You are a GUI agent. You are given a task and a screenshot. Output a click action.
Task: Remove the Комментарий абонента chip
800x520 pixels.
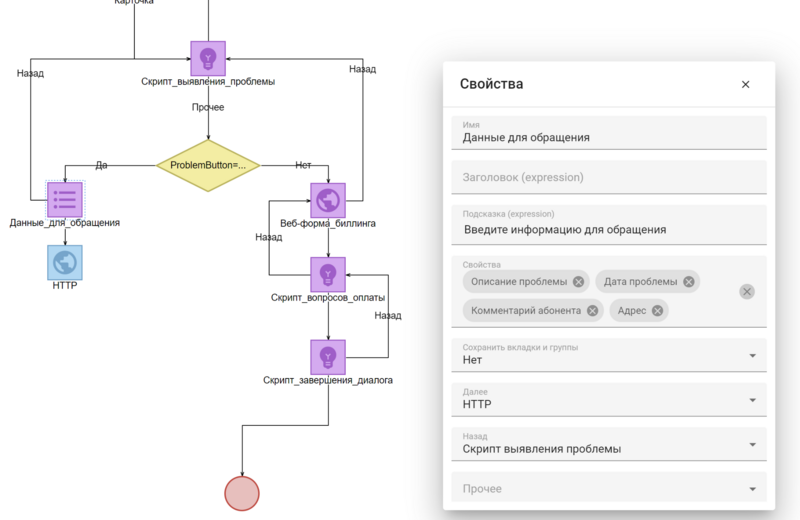(593, 311)
